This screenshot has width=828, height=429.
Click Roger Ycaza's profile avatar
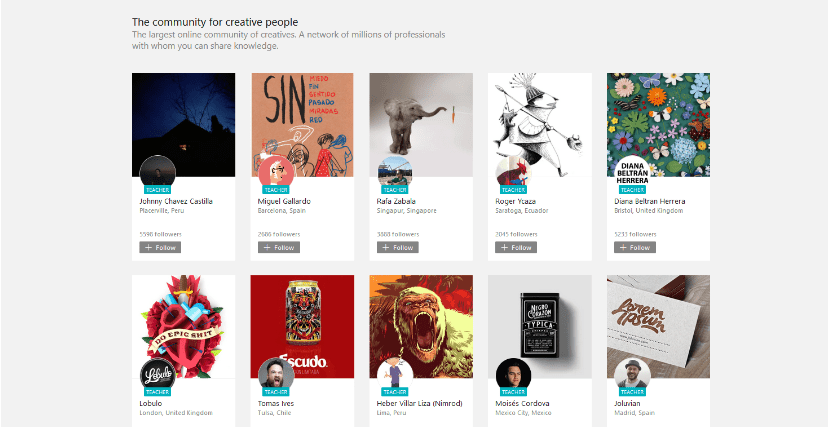(513, 172)
